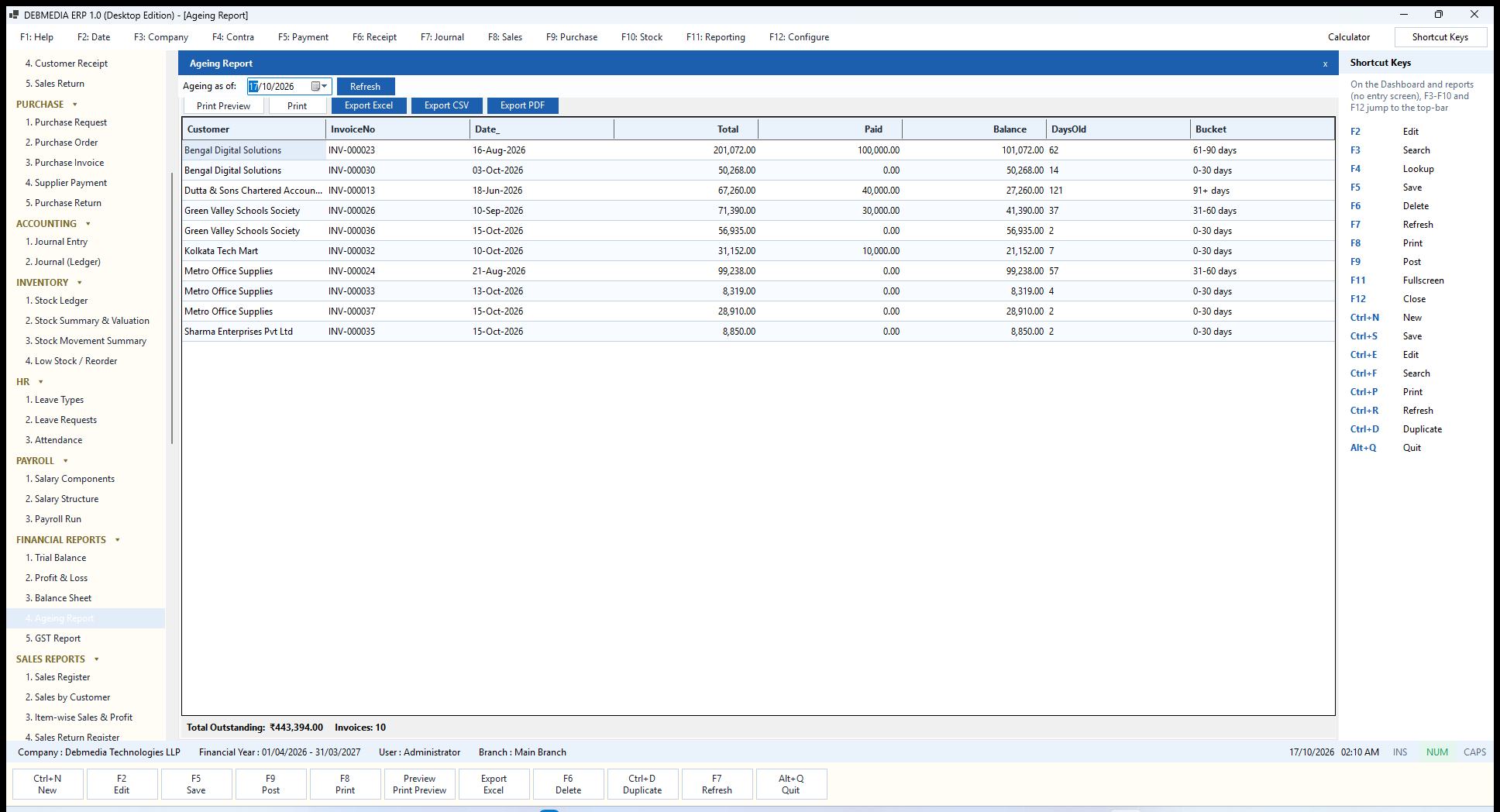
Task: Click the F9 Post bottom button
Action: [x=270, y=784]
